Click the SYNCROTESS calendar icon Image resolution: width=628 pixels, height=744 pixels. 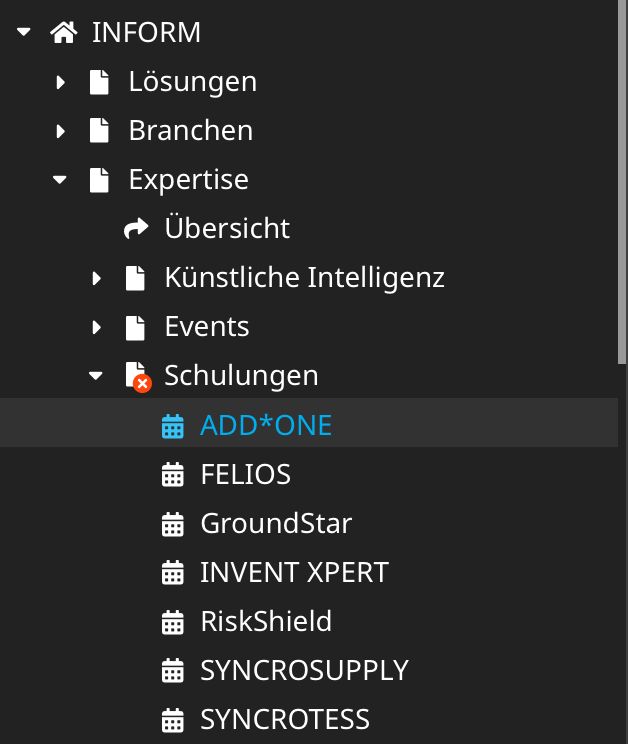point(173,720)
